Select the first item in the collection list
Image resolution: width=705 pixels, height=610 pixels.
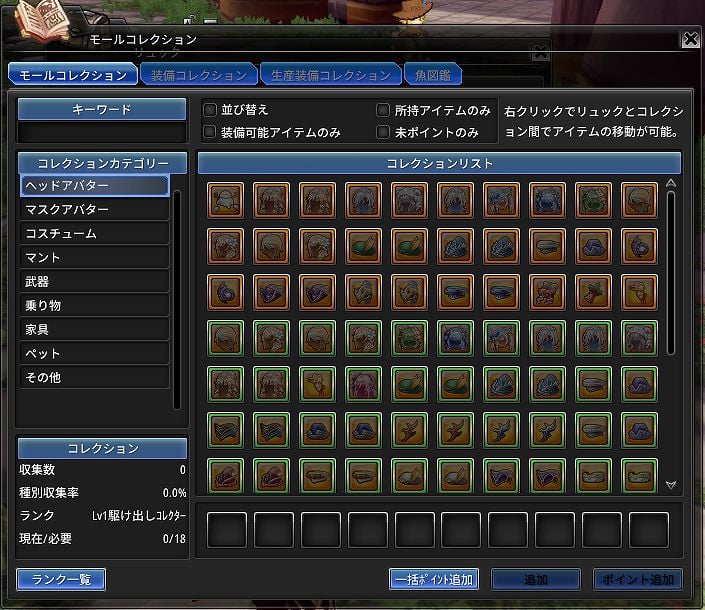coord(225,199)
